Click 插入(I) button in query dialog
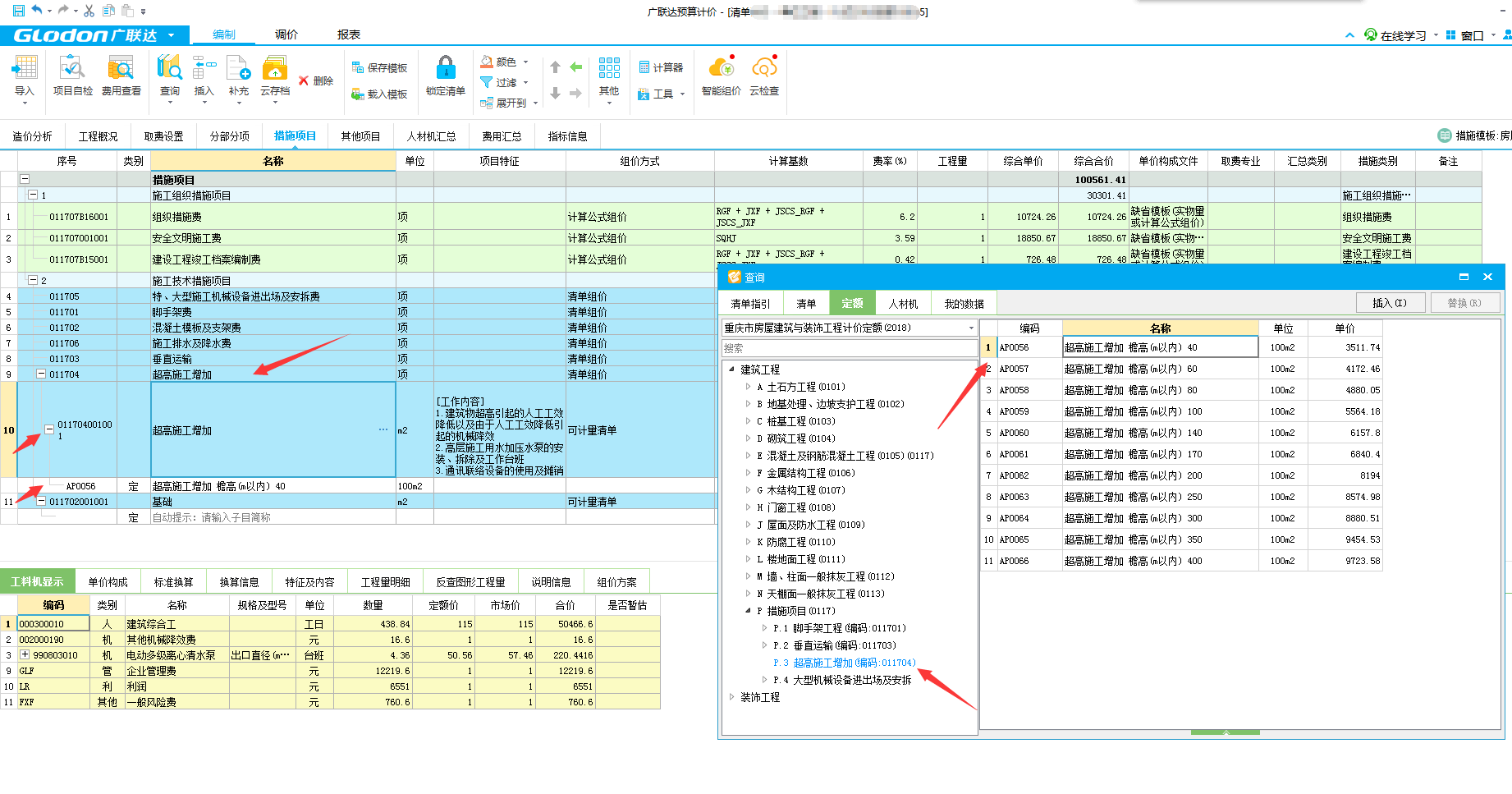The image size is (1512, 794). coord(1389,303)
